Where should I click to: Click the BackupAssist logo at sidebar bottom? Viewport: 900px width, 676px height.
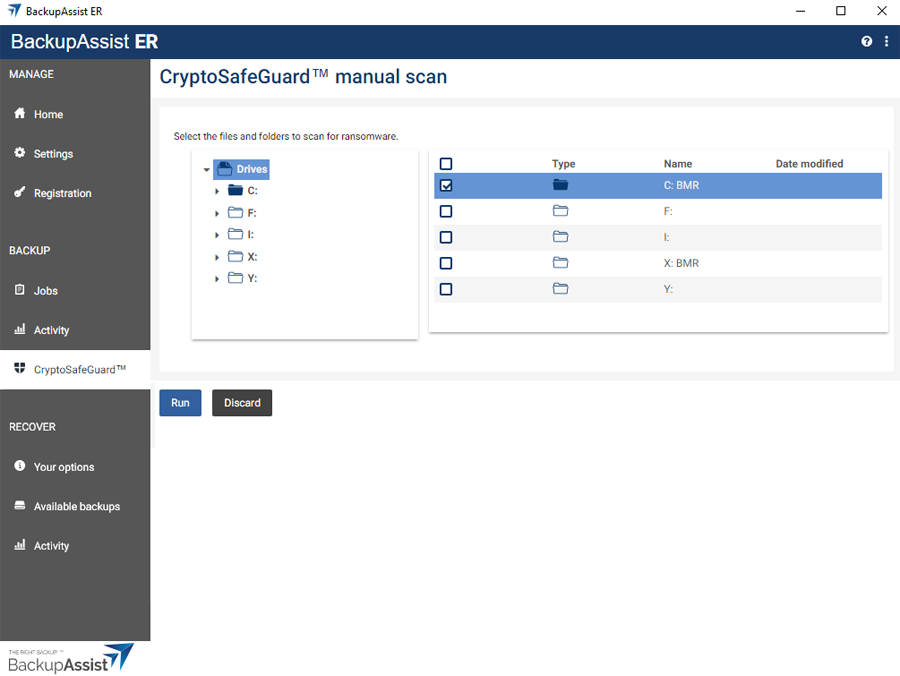click(71, 658)
